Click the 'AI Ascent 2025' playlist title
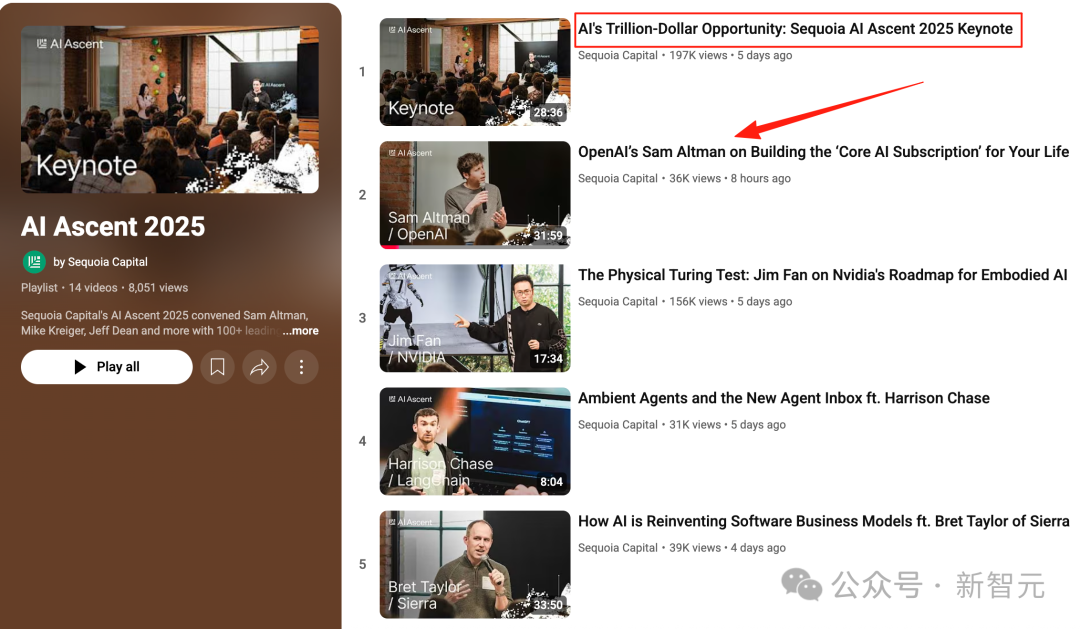The width and height of the screenshot is (1080, 629). coord(113,227)
